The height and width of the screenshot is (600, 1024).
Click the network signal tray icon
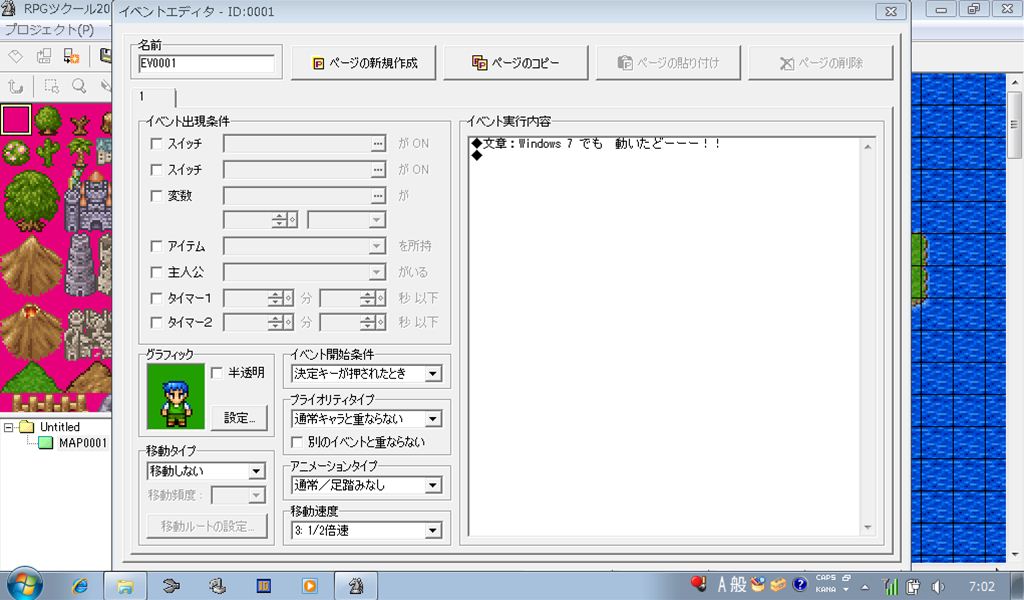pos(890,586)
